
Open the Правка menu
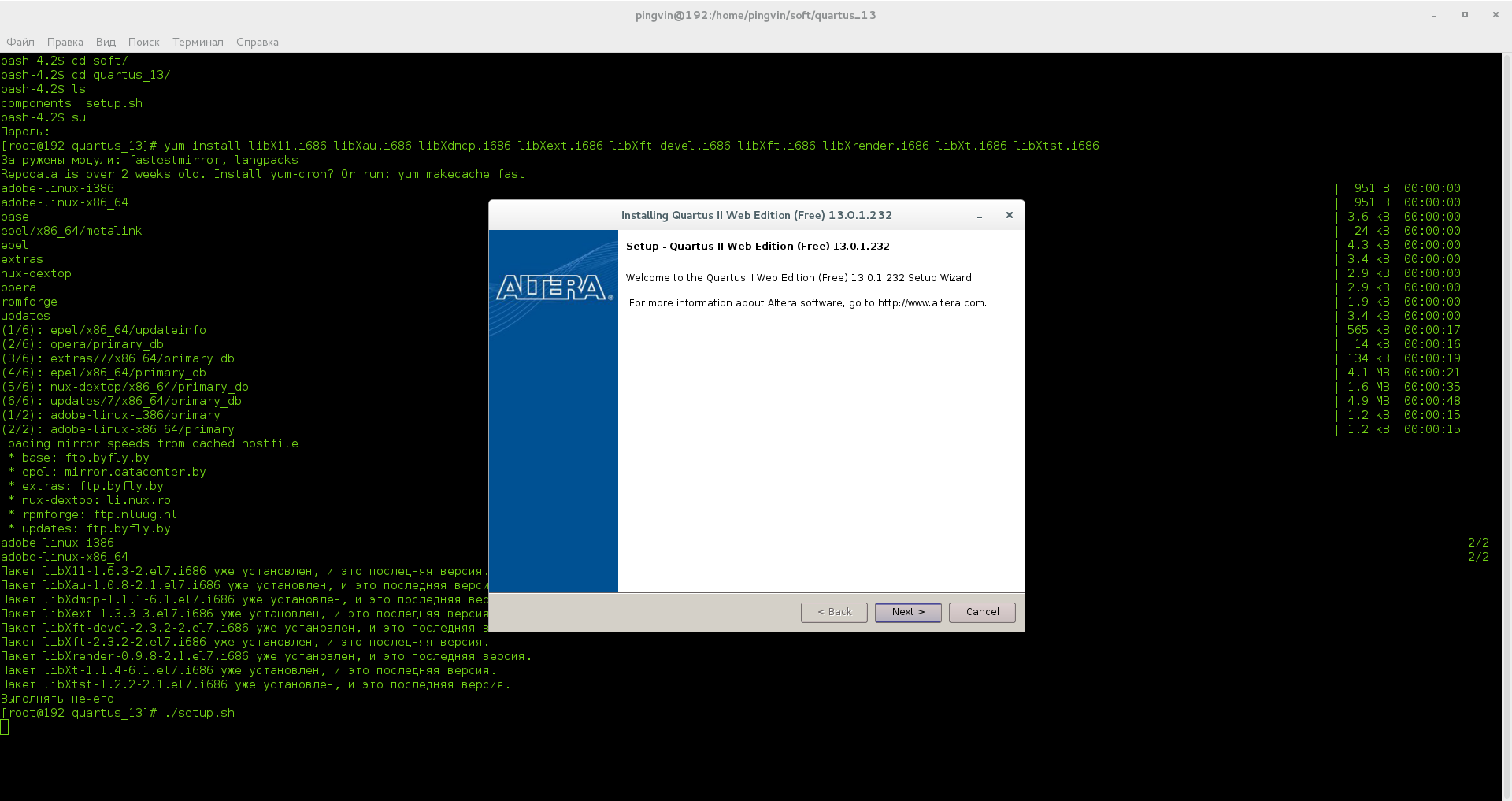[65, 42]
